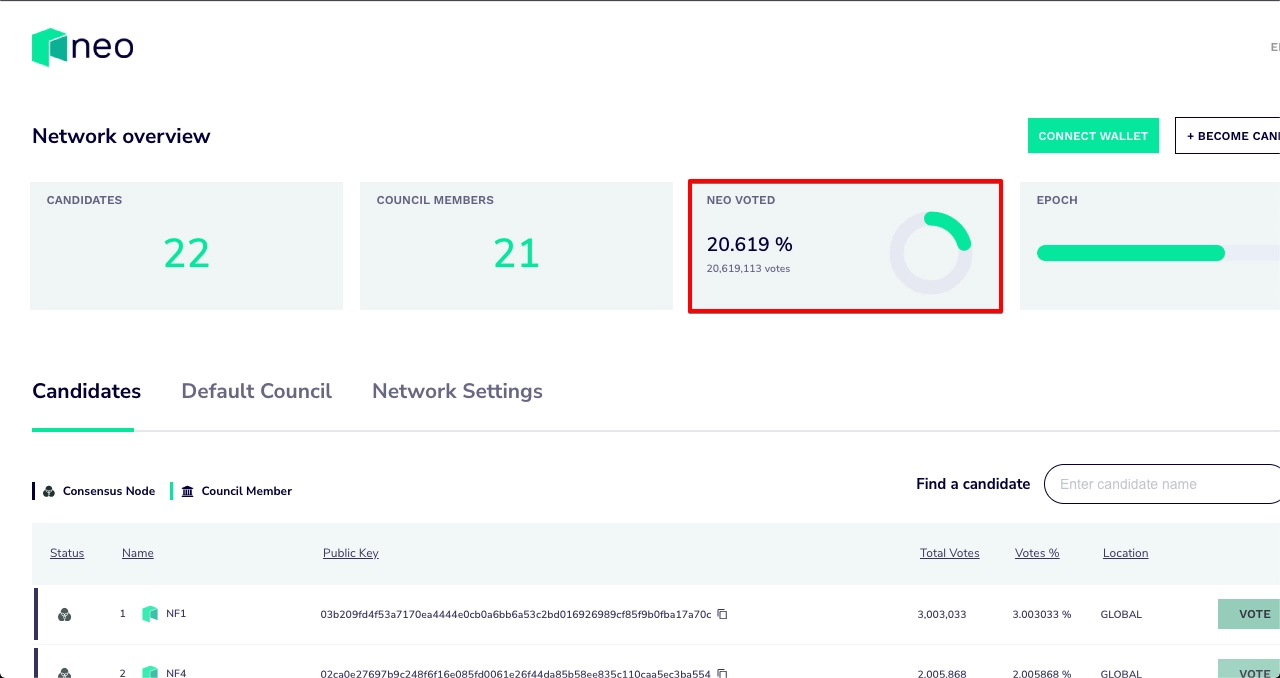Click the Neo logo in the header
The height and width of the screenshot is (678, 1280).
(x=82, y=46)
